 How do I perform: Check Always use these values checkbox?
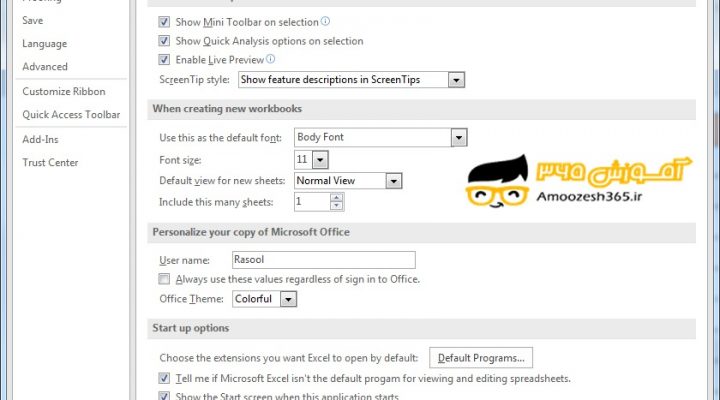point(164,279)
